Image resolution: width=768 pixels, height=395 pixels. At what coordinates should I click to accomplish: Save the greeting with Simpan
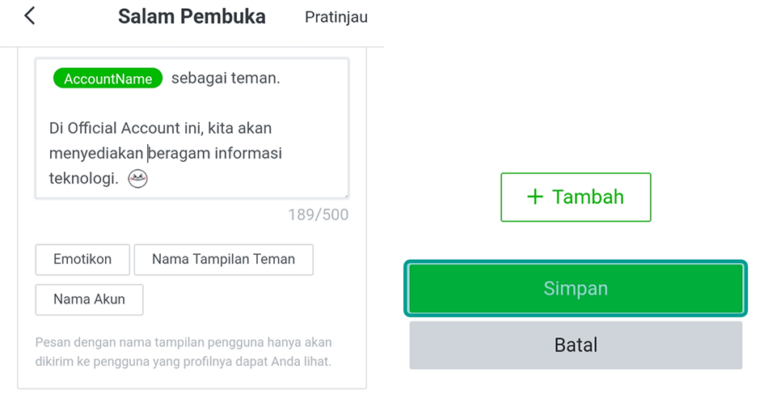point(576,289)
